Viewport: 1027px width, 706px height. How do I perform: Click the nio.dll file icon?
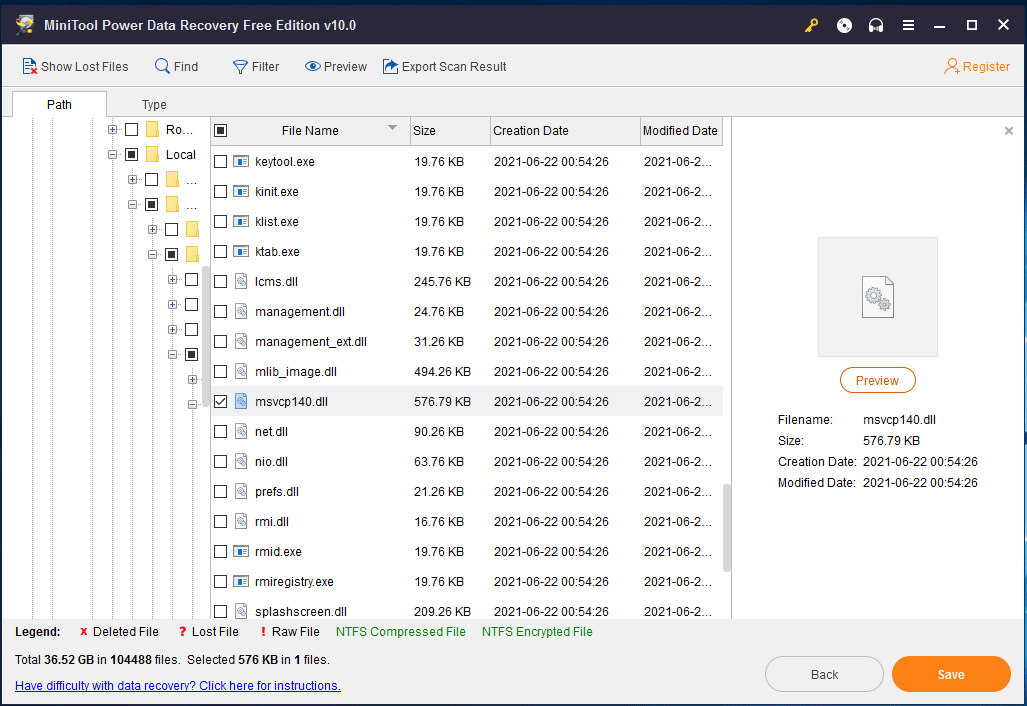(x=241, y=462)
